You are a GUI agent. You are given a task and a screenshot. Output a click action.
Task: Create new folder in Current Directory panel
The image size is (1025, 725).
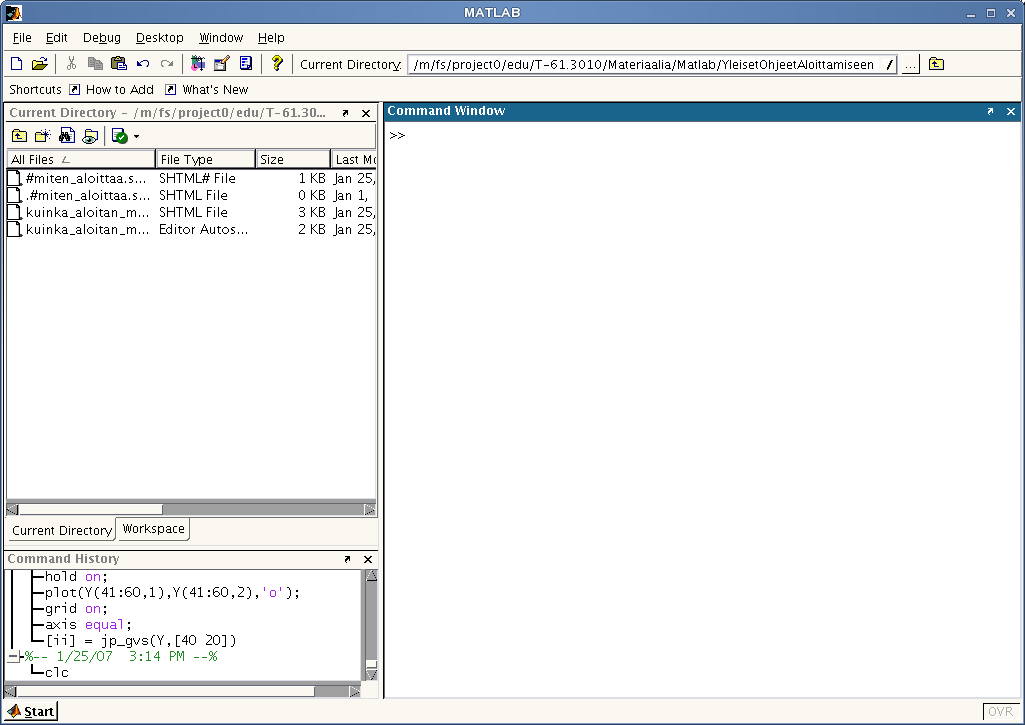point(42,136)
